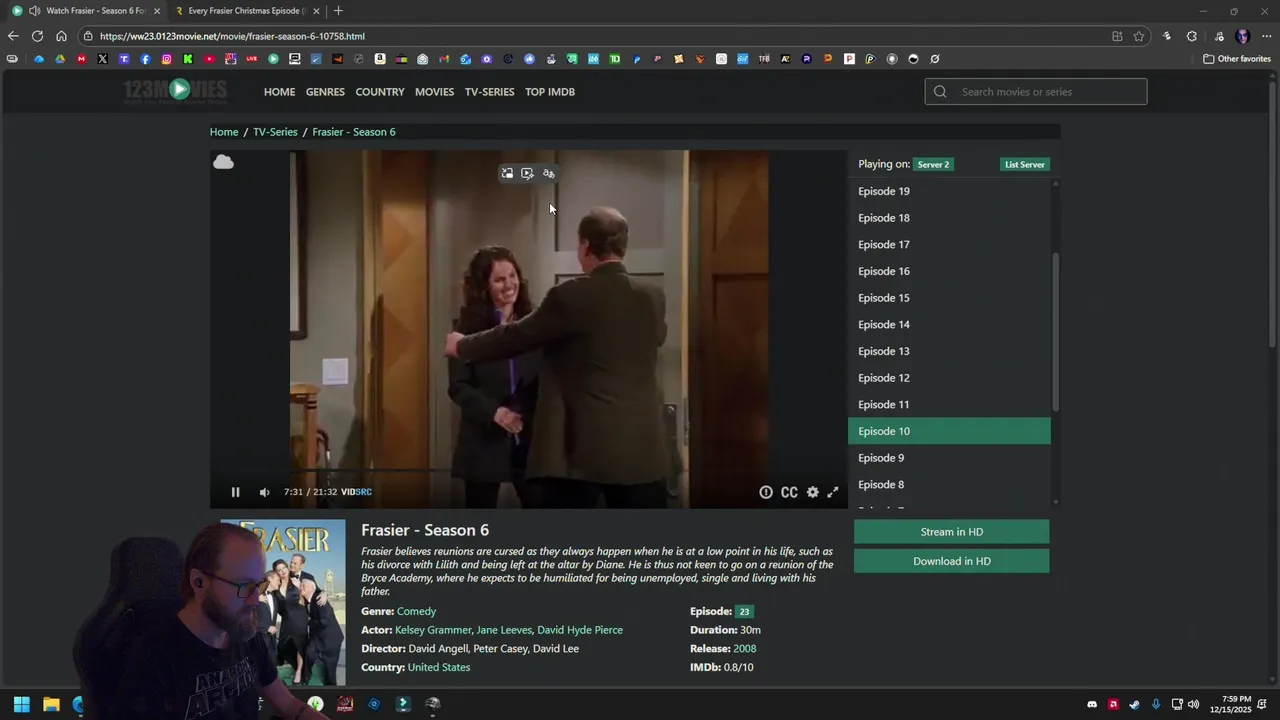Open Kelsey Grammer actor link
The width and height of the screenshot is (1280, 720).
pyautogui.click(x=433, y=630)
